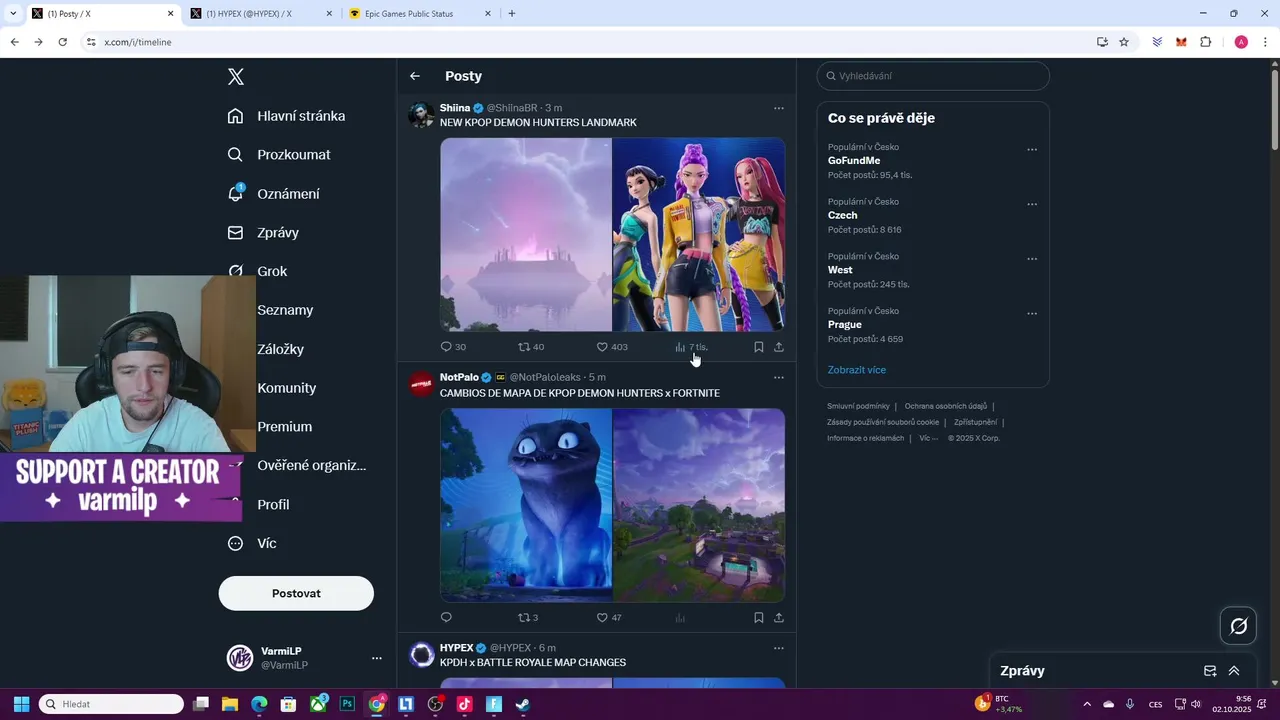
Task: Click the MetaMask fox extension icon
Action: click(x=1181, y=42)
